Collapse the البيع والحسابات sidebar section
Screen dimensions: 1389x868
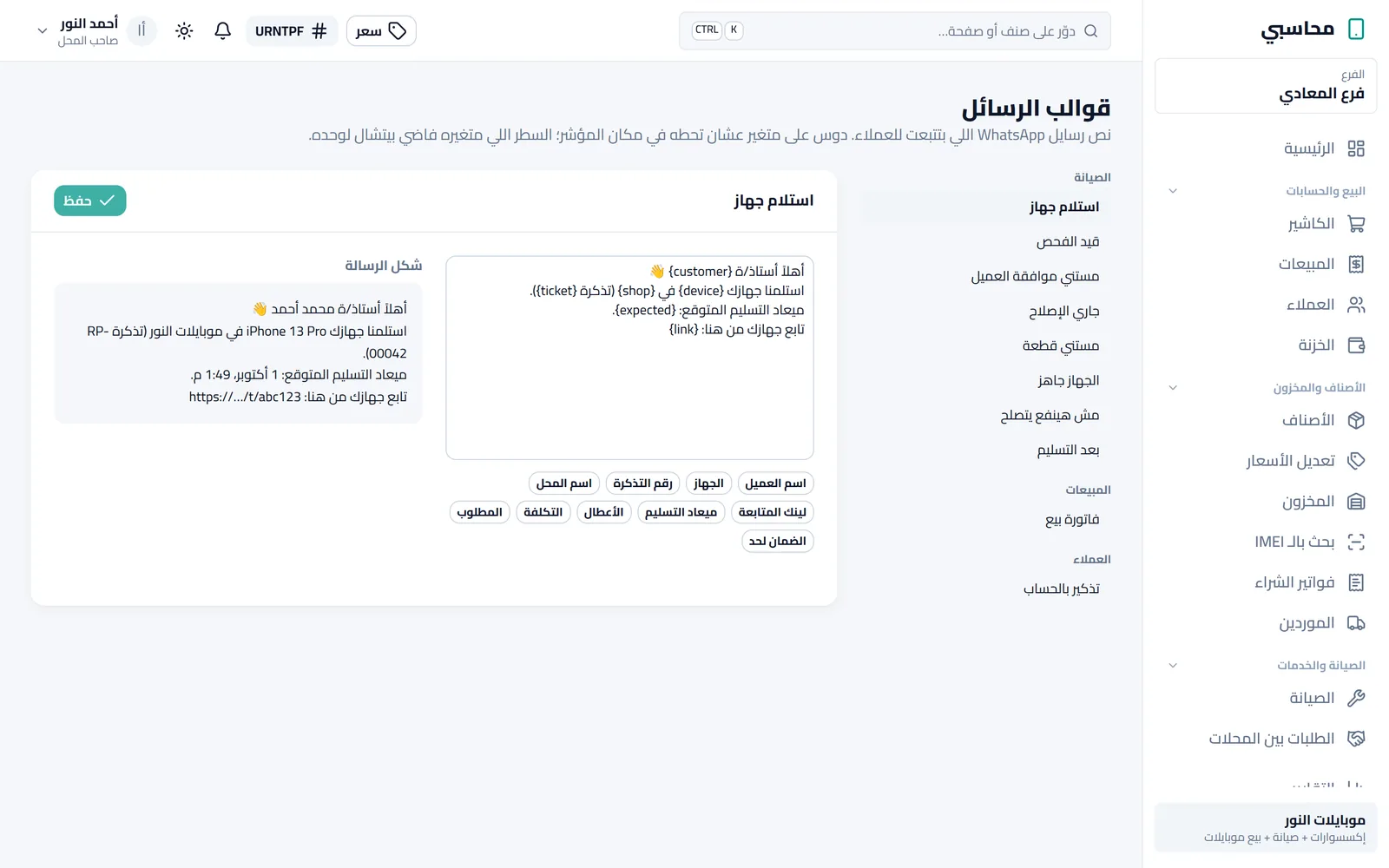tap(1266, 191)
